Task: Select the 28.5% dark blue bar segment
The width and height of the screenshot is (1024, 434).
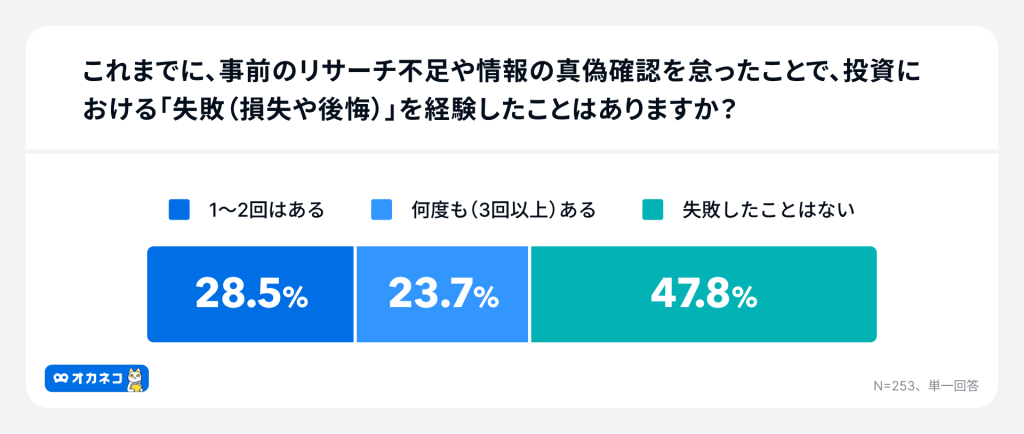Action: [x=250, y=294]
